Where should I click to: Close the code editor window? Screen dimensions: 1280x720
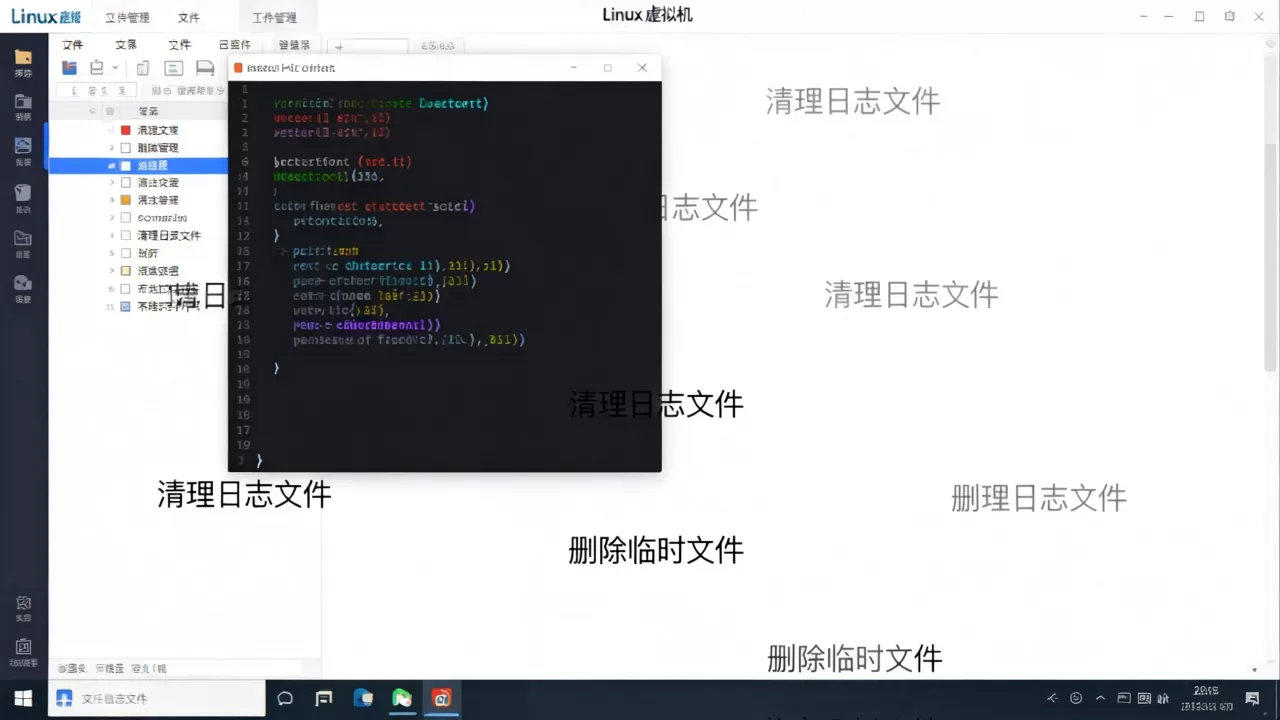(642, 68)
